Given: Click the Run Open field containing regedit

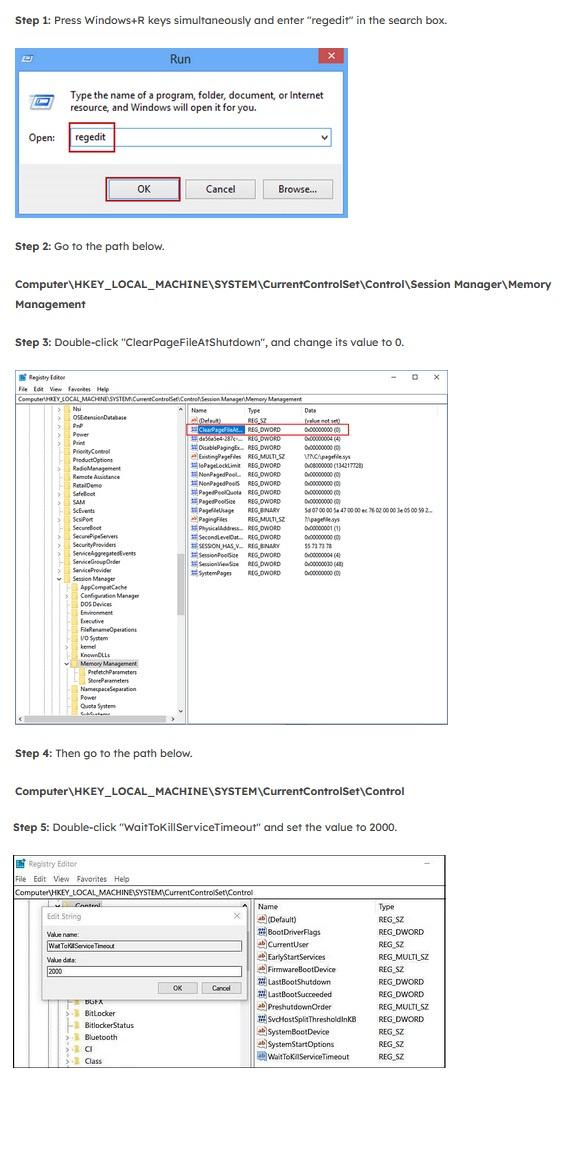Looking at the screenshot, I should (x=200, y=138).
